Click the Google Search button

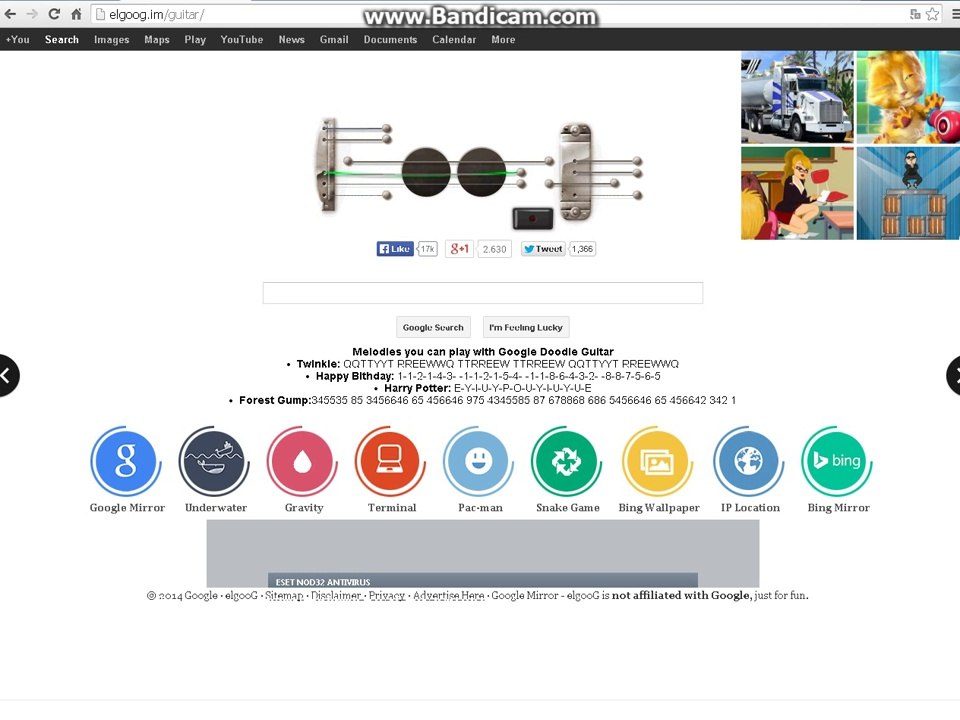pyautogui.click(x=433, y=328)
